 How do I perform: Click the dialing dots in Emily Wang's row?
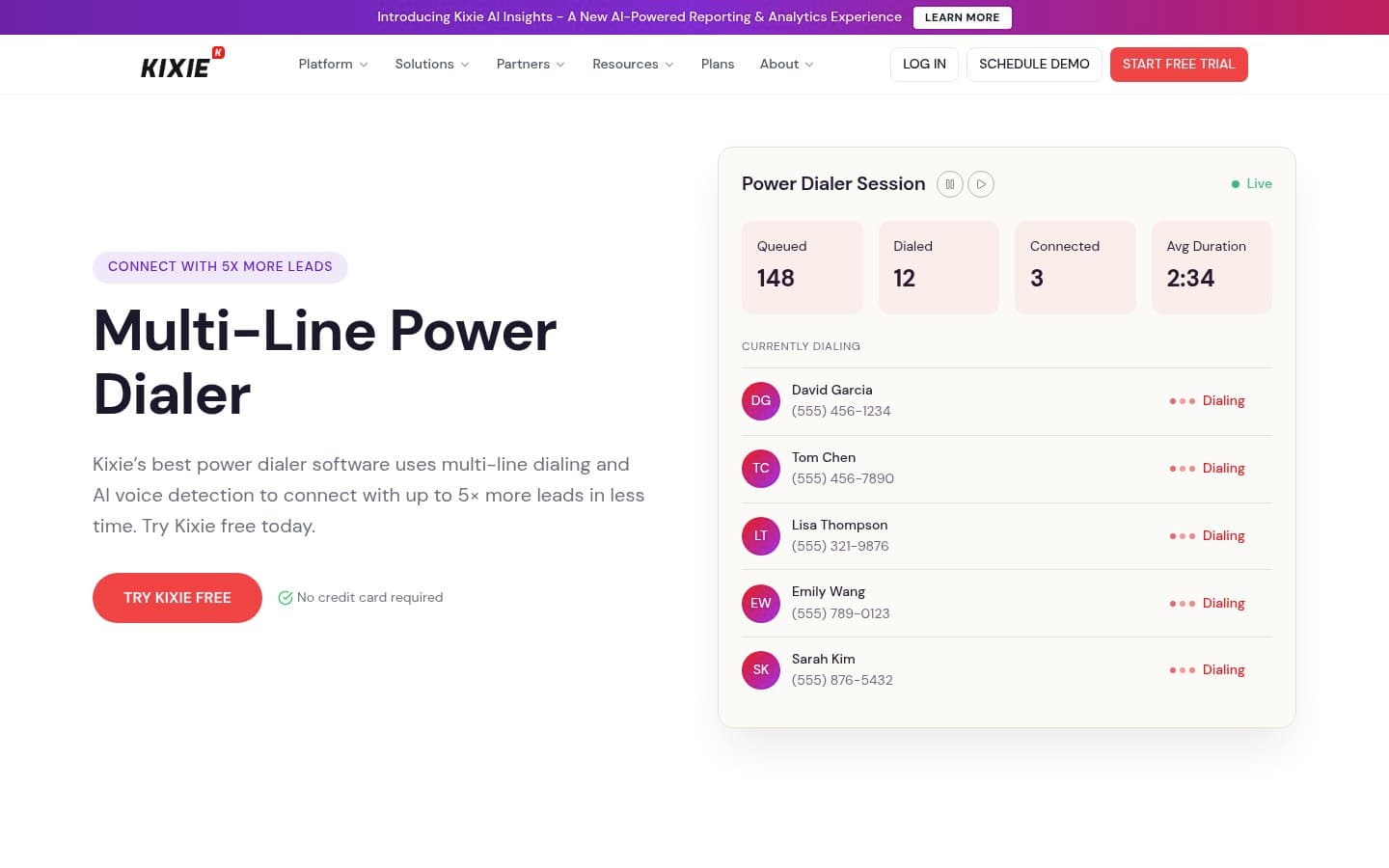1183,604
